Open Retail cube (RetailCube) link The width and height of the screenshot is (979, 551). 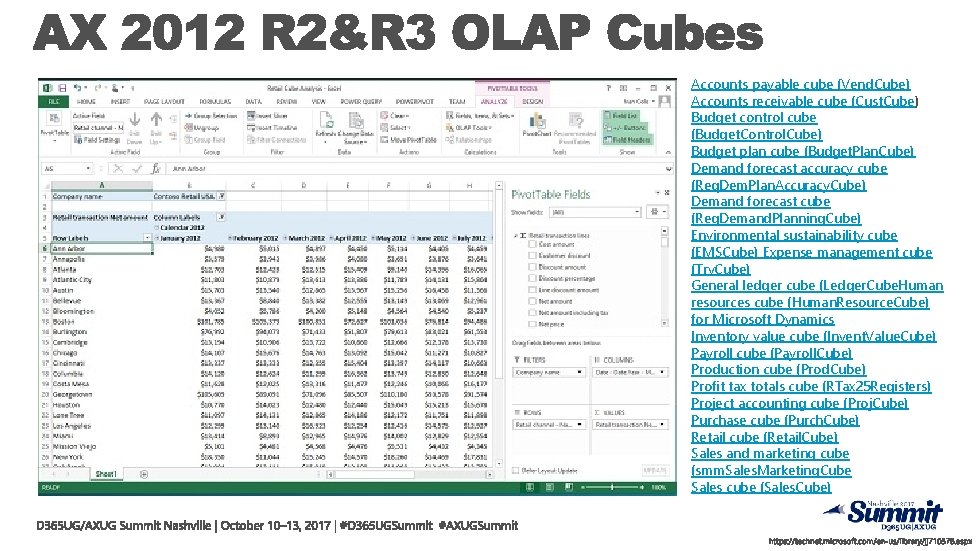pos(764,437)
